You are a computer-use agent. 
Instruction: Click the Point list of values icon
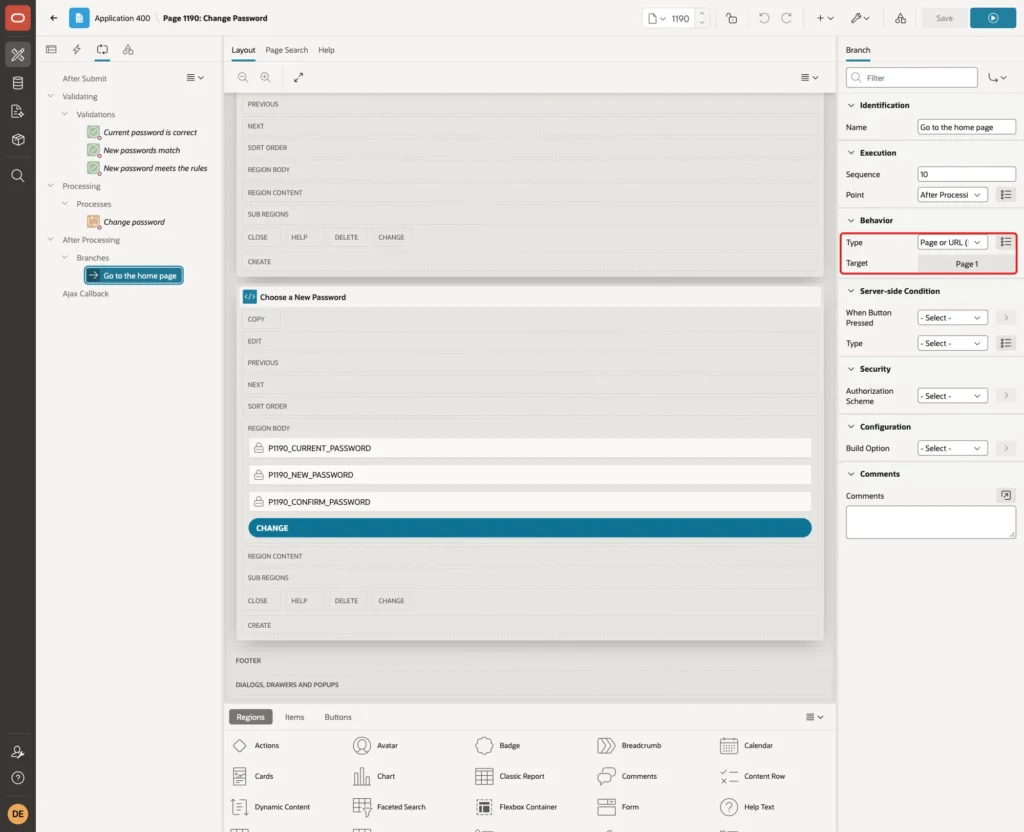coord(1006,195)
